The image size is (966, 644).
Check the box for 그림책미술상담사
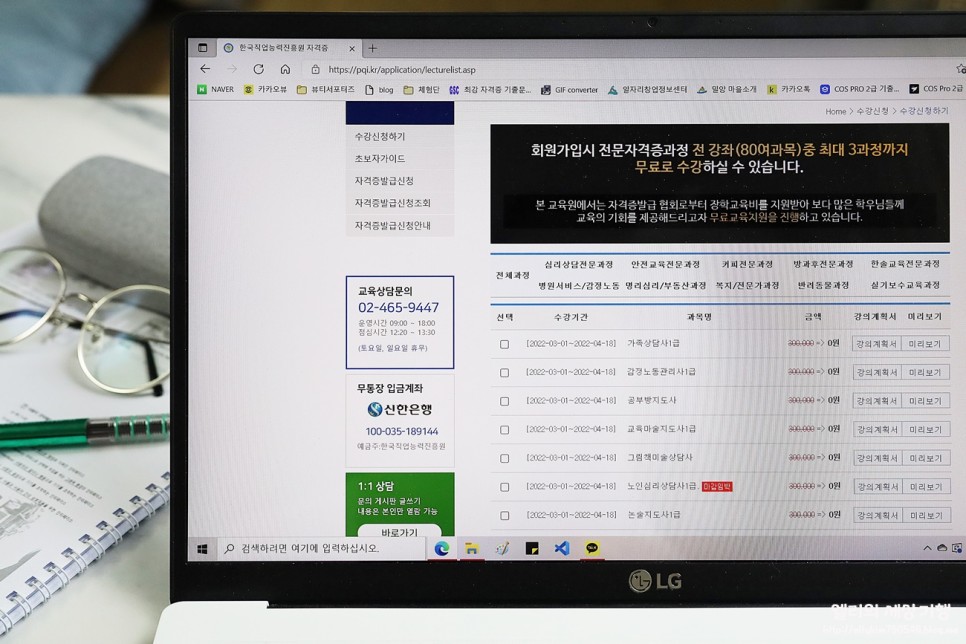point(505,459)
